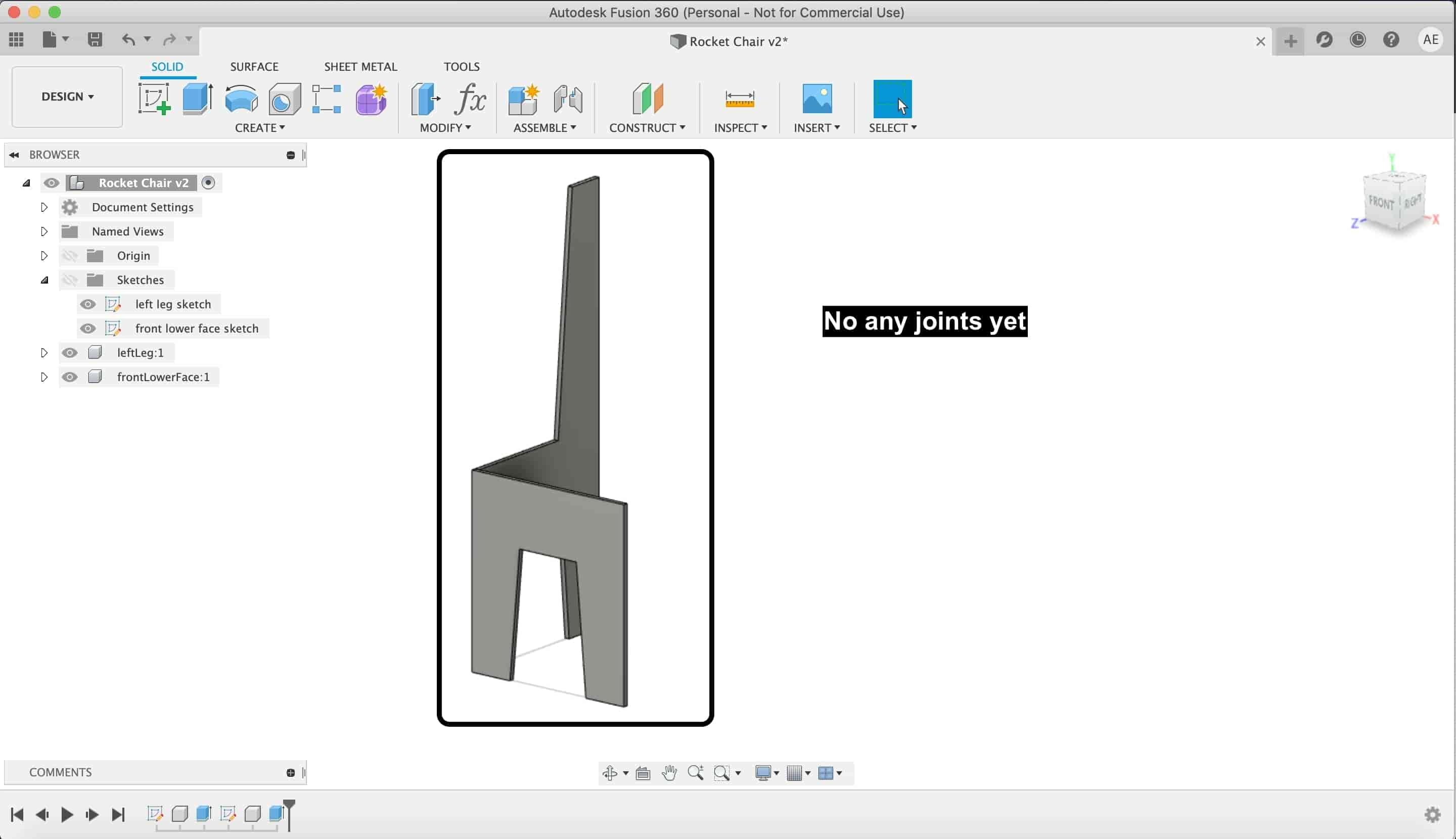
Task: Open the CREATE menu
Action: 259,127
